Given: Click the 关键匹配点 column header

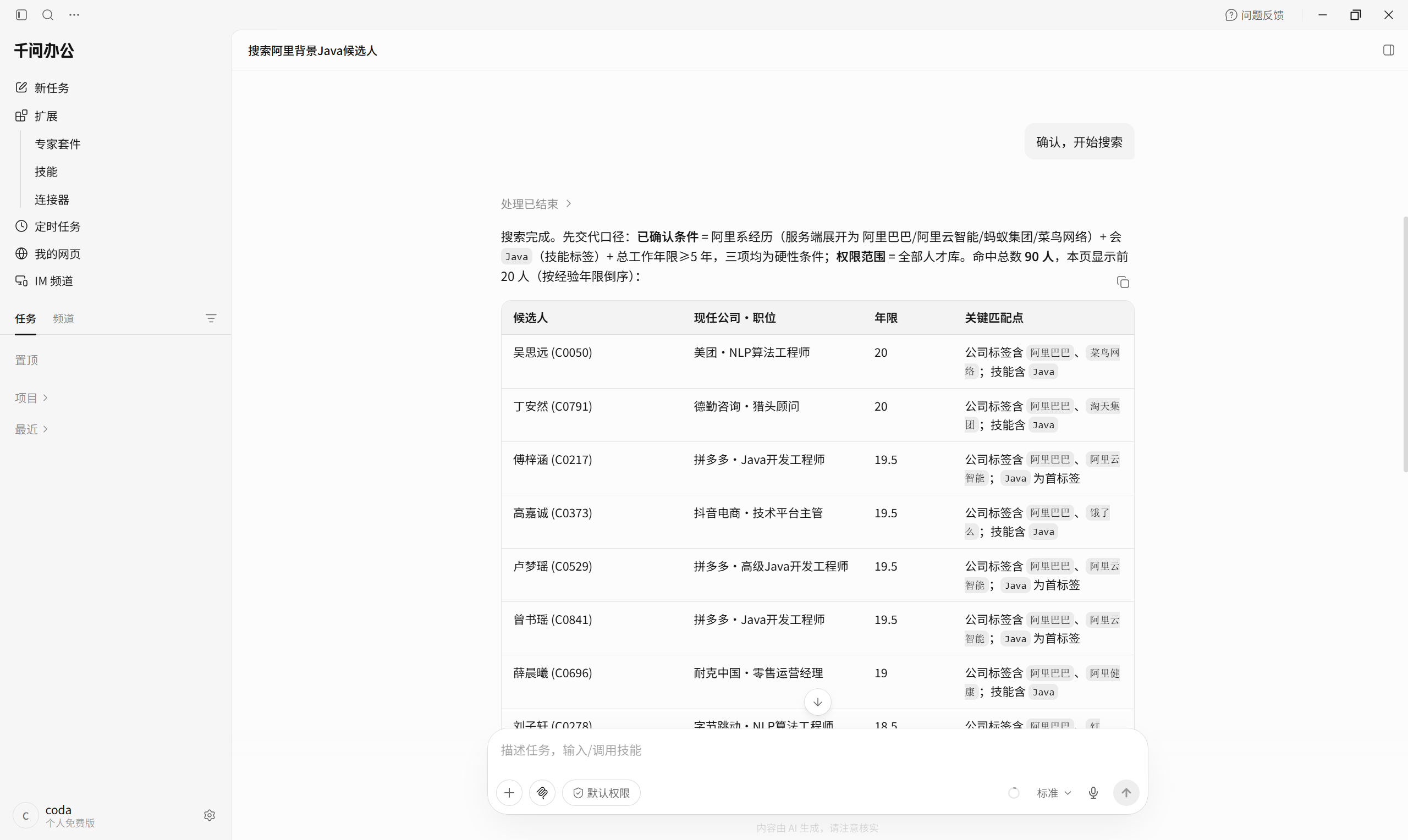Looking at the screenshot, I should (x=994, y=318).
